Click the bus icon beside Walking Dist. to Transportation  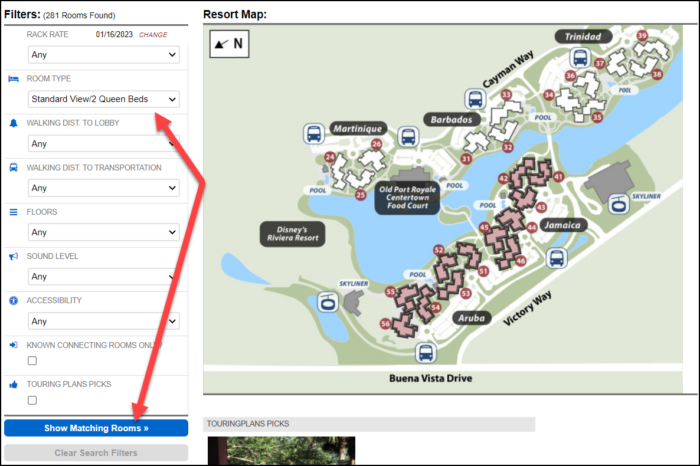click(13, 167)
